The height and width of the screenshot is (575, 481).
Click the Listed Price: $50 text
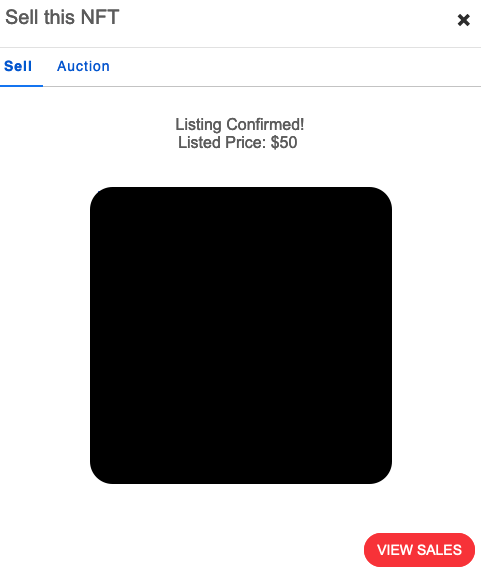[238, 143]
